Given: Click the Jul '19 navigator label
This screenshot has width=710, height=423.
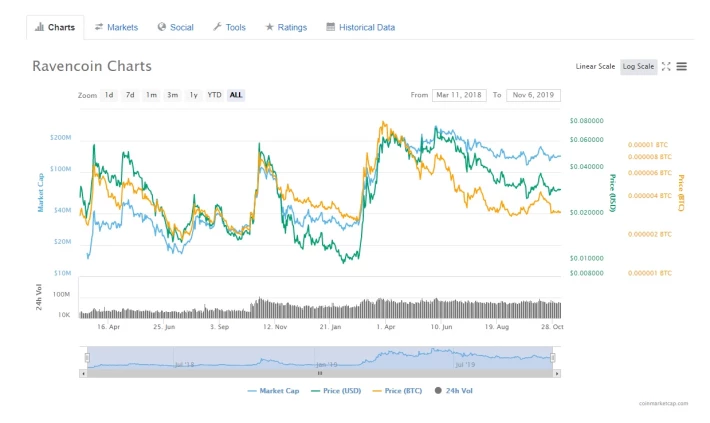Looking at the screenshot, I should point(465,365).
